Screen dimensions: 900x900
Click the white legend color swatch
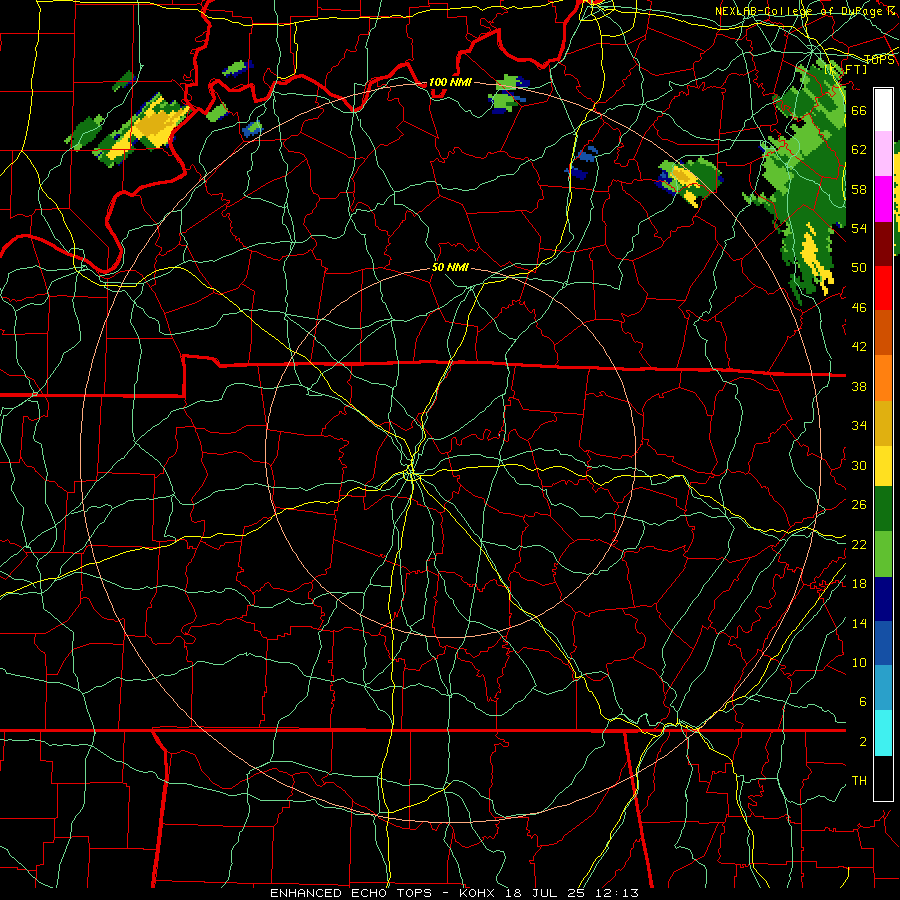pos(883,110)
